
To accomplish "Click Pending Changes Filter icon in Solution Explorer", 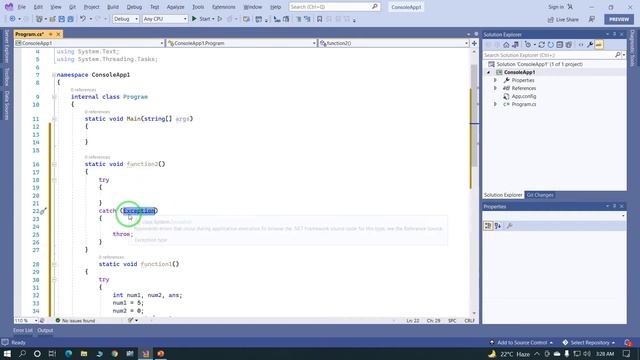I will pos(528,45).
